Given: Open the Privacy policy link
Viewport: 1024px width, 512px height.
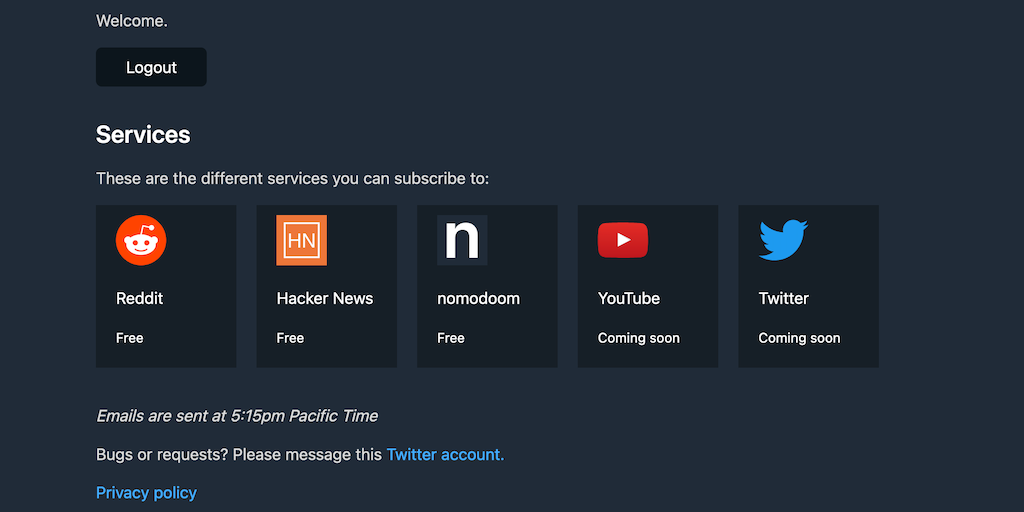Looking at the screenshot, I should pos(146,492).
